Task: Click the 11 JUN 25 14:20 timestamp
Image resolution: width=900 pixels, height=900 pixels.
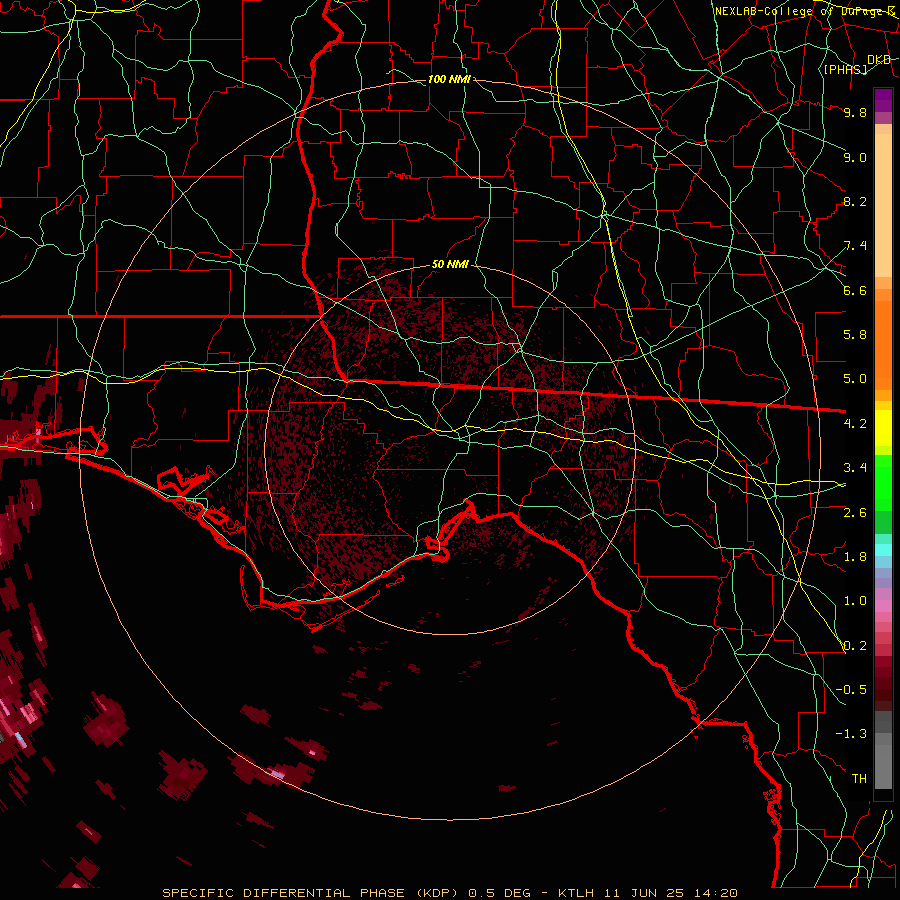Action: tap(669, 893)
